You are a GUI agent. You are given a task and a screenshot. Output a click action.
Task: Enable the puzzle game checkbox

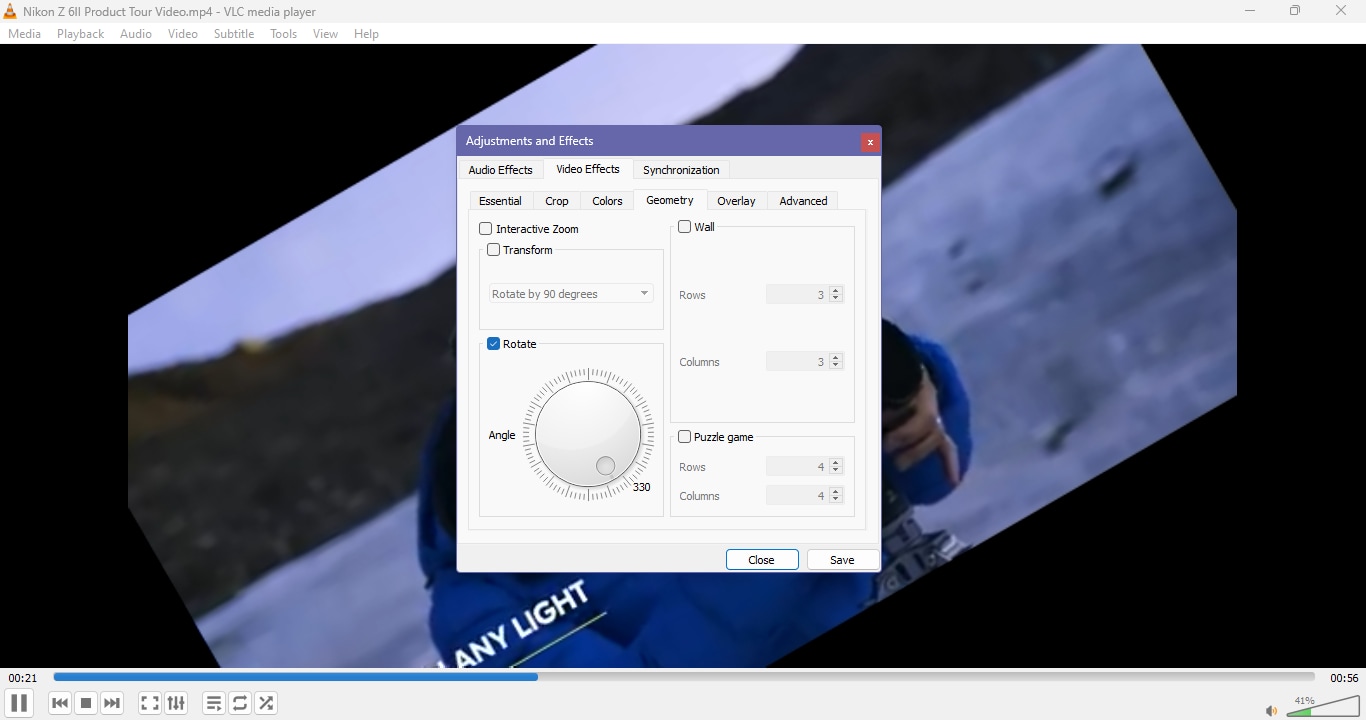[x=685, y=437]
